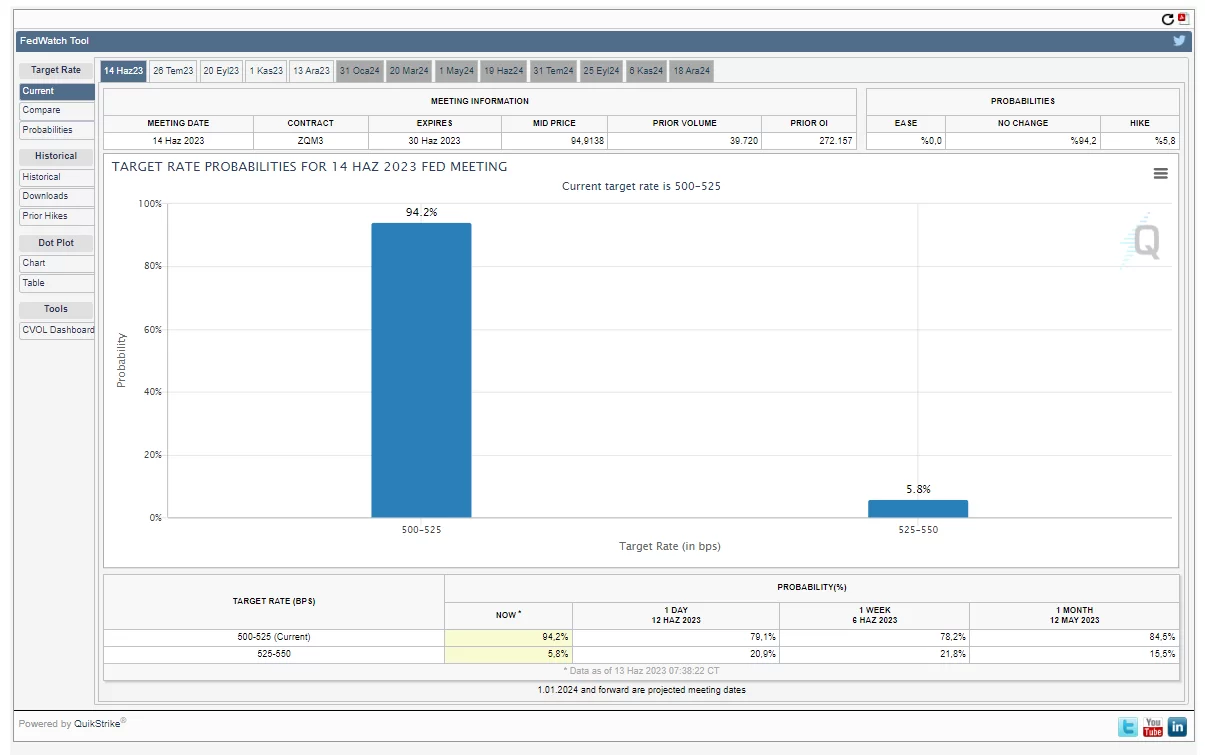Open the YouTube icon in the footer

[1153, 727]
